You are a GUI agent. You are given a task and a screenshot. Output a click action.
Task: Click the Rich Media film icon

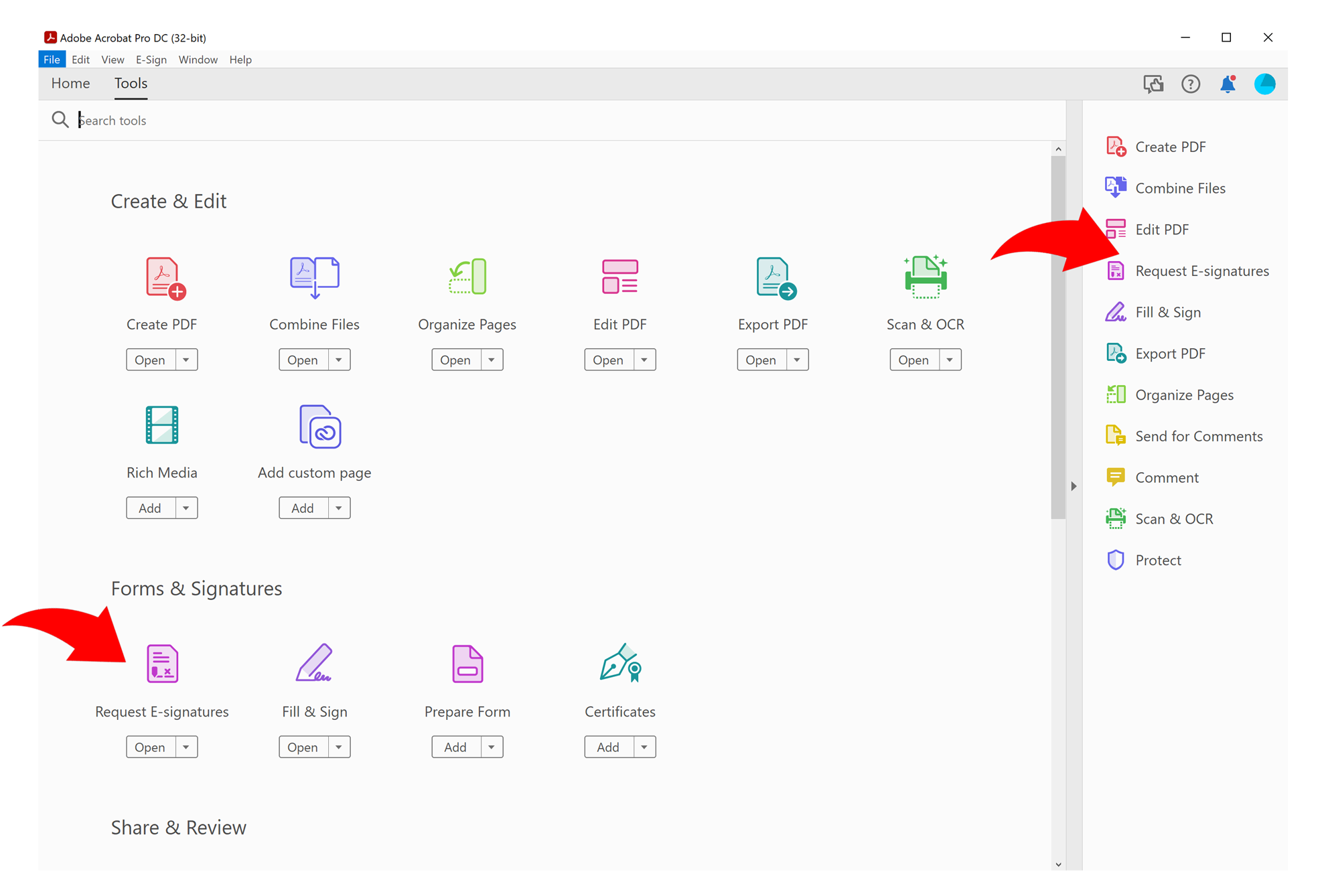tap(162, 425)
